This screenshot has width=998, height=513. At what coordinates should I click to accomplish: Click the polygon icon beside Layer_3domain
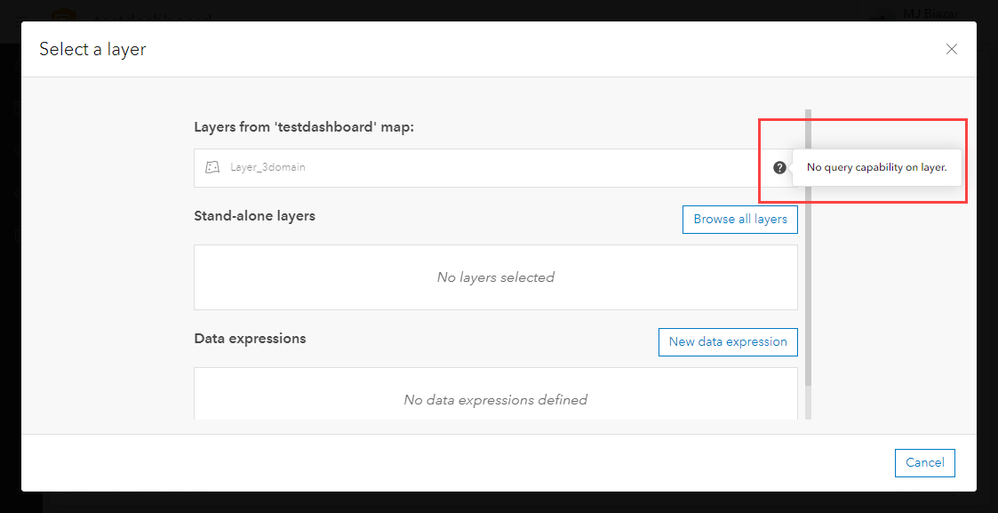(212, 168)
